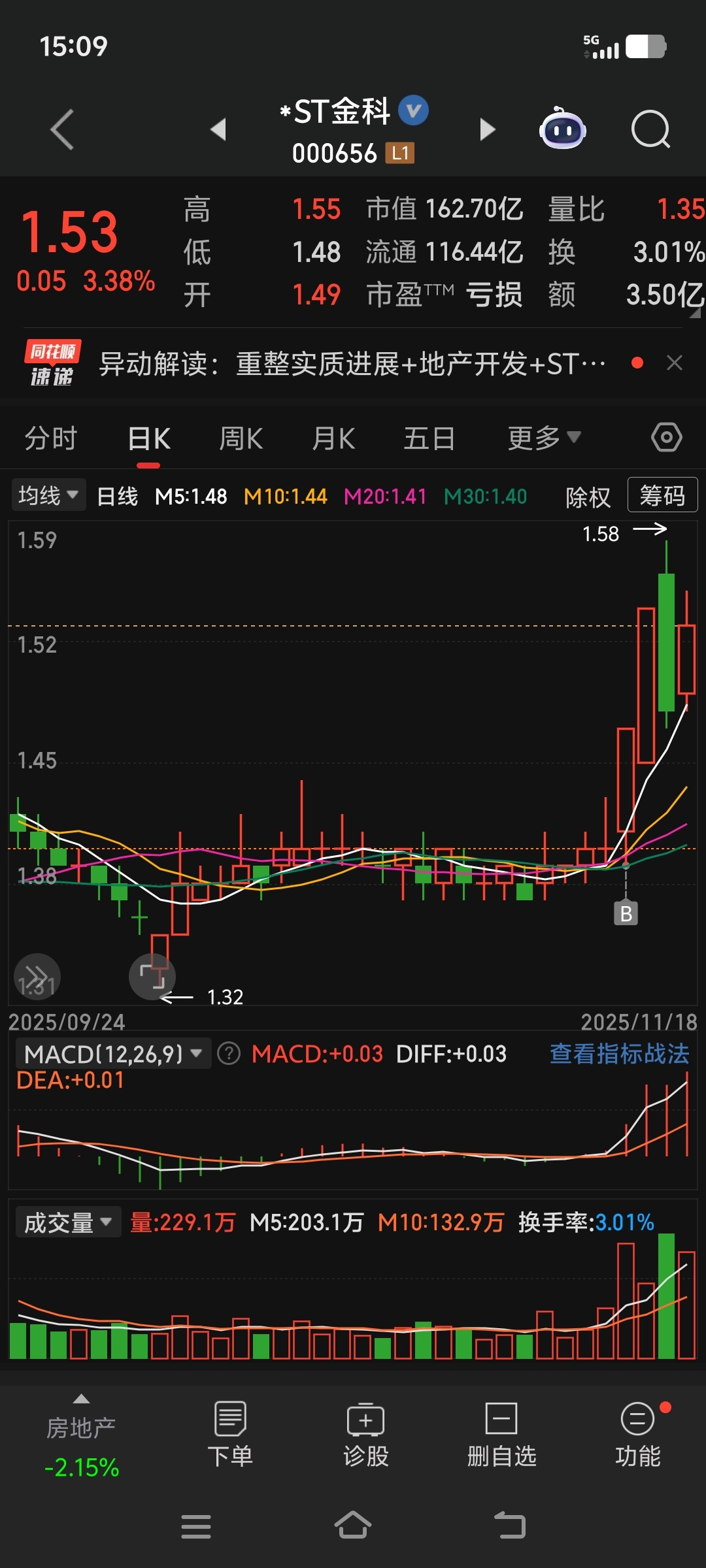Tap DEA:+0.01 value
Image resolution: width=706 pixels, height=1568 pixels.
coord(70,1080)
